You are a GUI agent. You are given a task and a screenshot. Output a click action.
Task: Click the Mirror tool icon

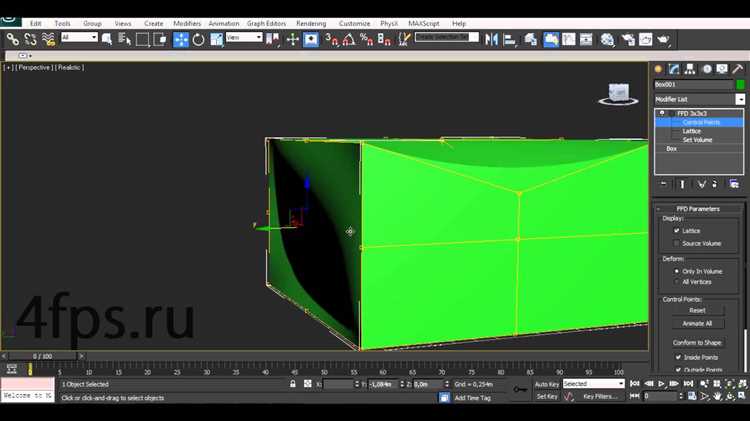pyautogui.click(x=491, y=39)
